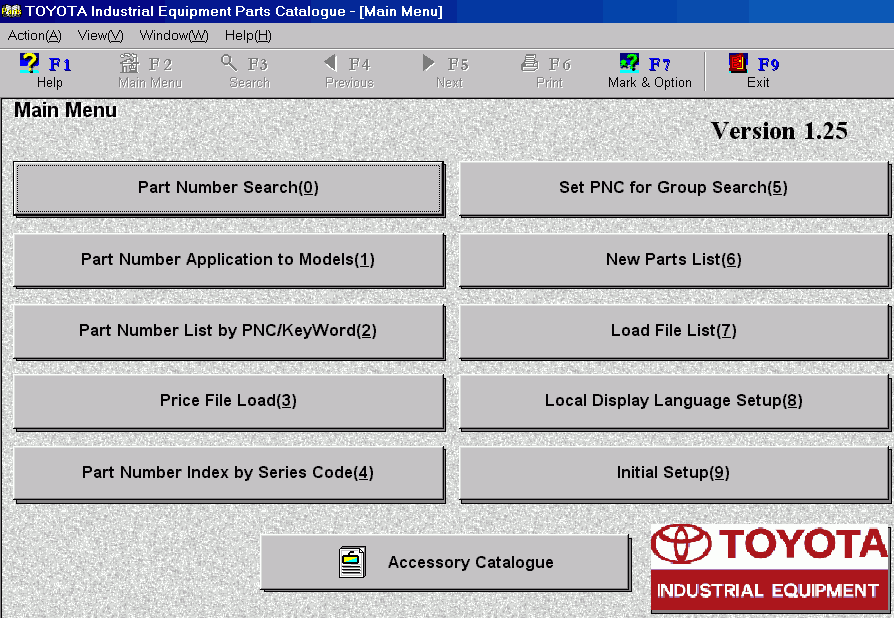This screenshot has width=894, height=618.
Task: Choose Set PNC for Group Search(5)
Action: tap(674, 188)
